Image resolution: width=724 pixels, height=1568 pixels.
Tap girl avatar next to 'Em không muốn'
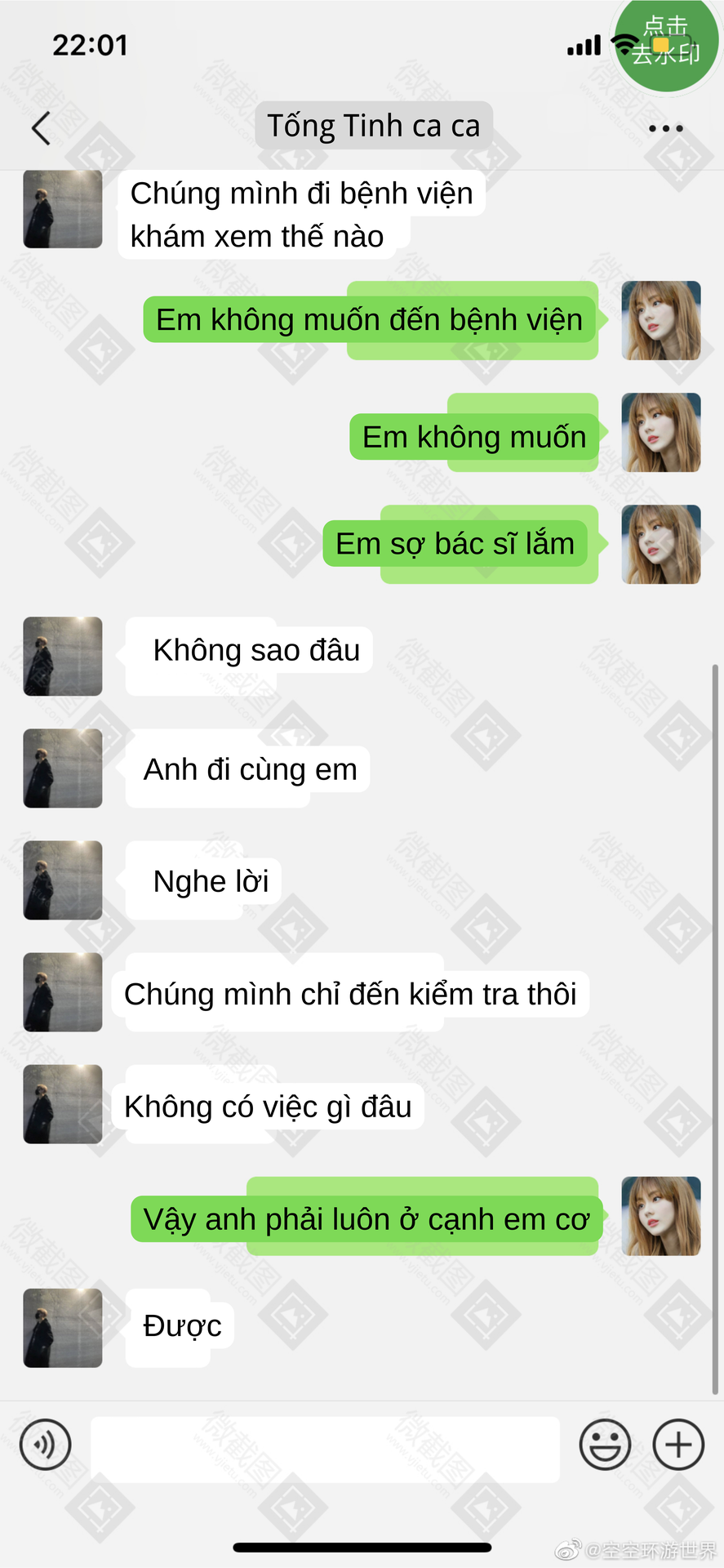tap(661, 433)
